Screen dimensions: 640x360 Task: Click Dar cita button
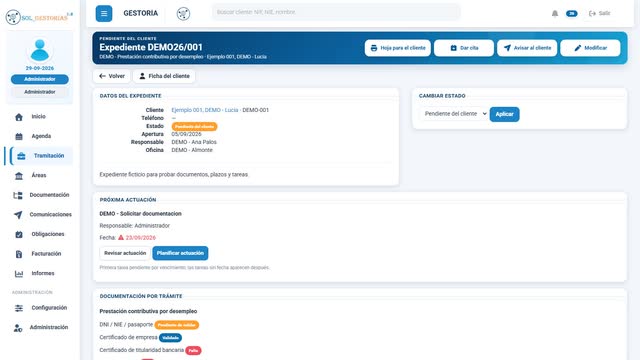click(x=464, y=48)
